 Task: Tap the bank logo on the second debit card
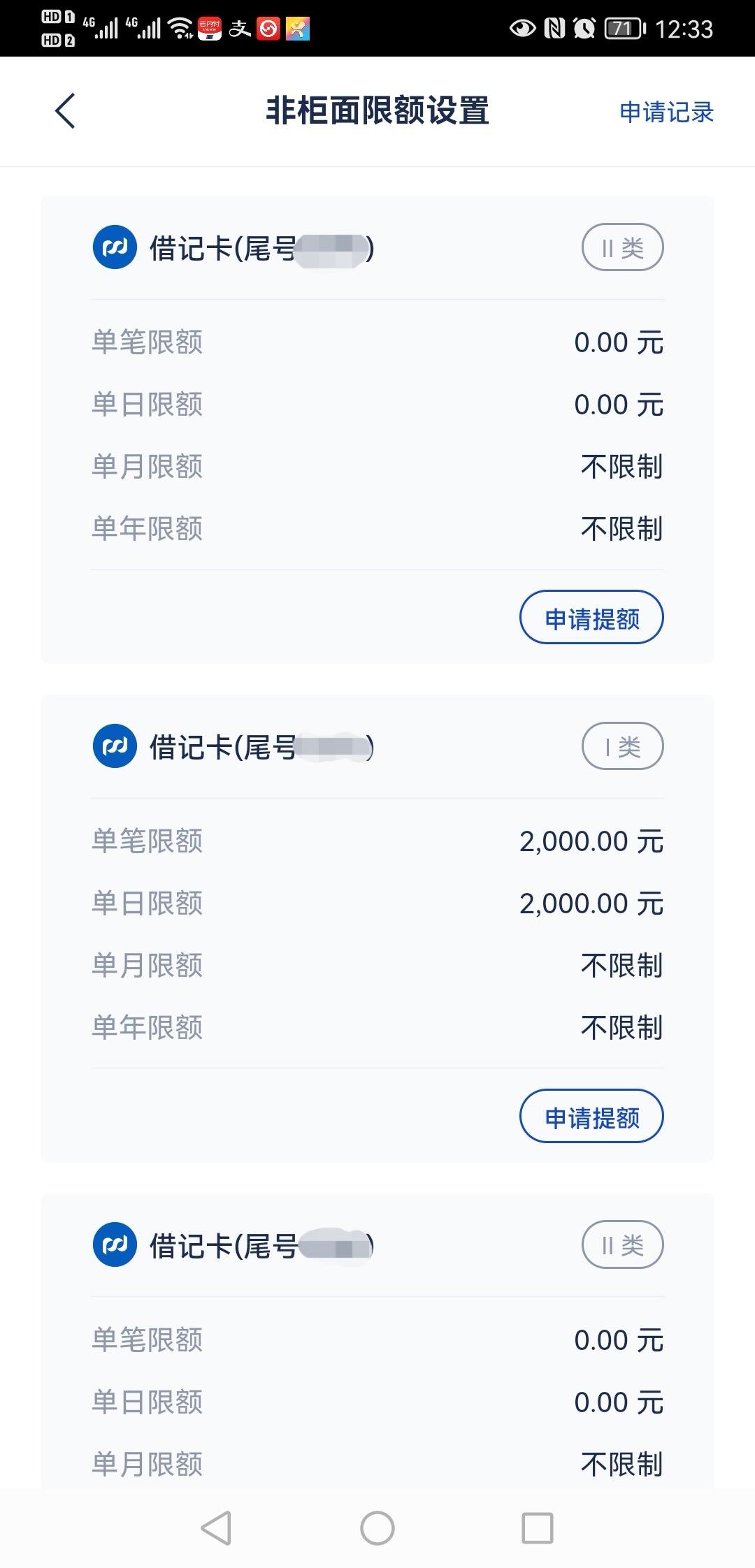tap(115, 746)
